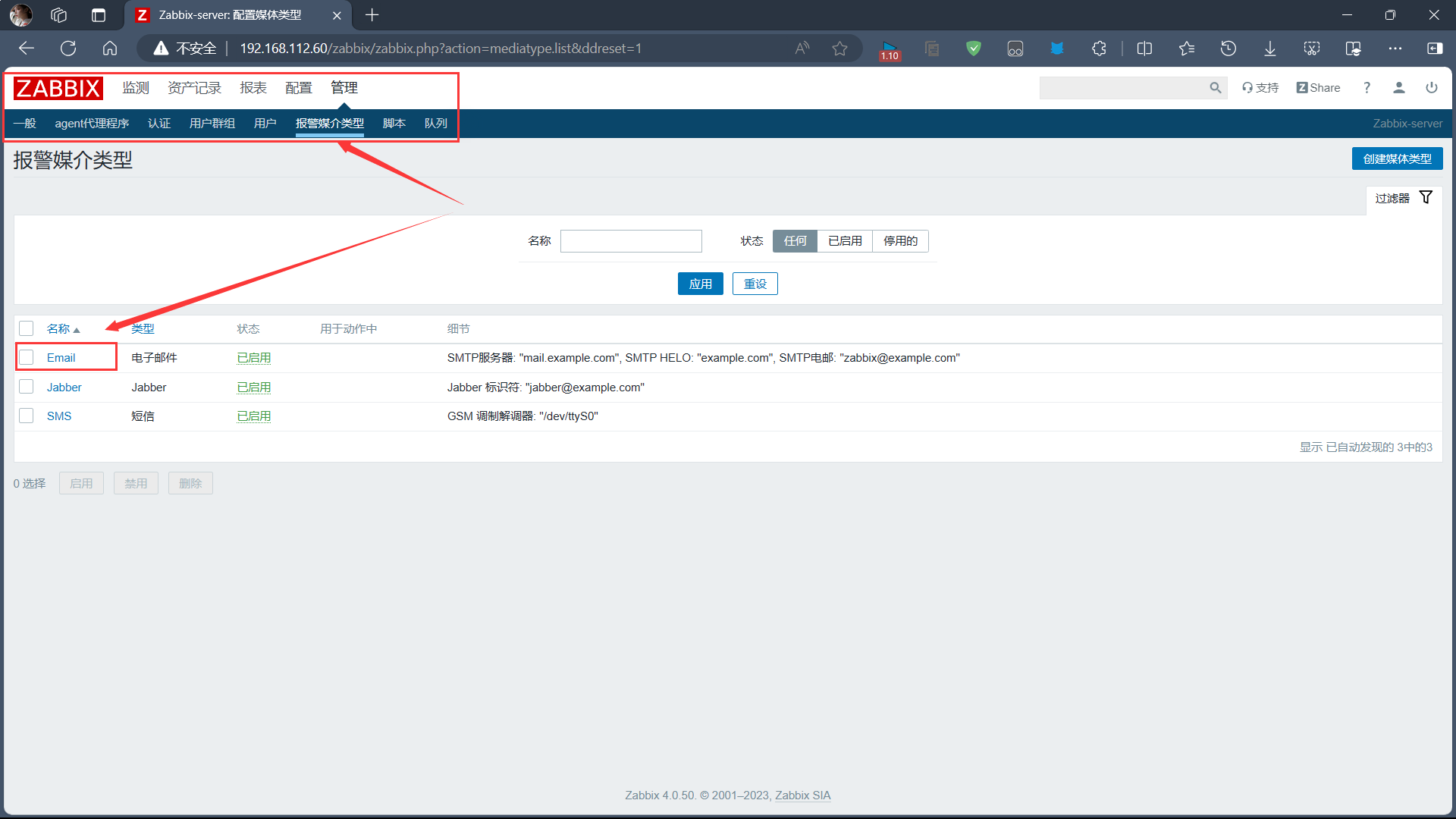Open the 管理 menu

point(344,88)
